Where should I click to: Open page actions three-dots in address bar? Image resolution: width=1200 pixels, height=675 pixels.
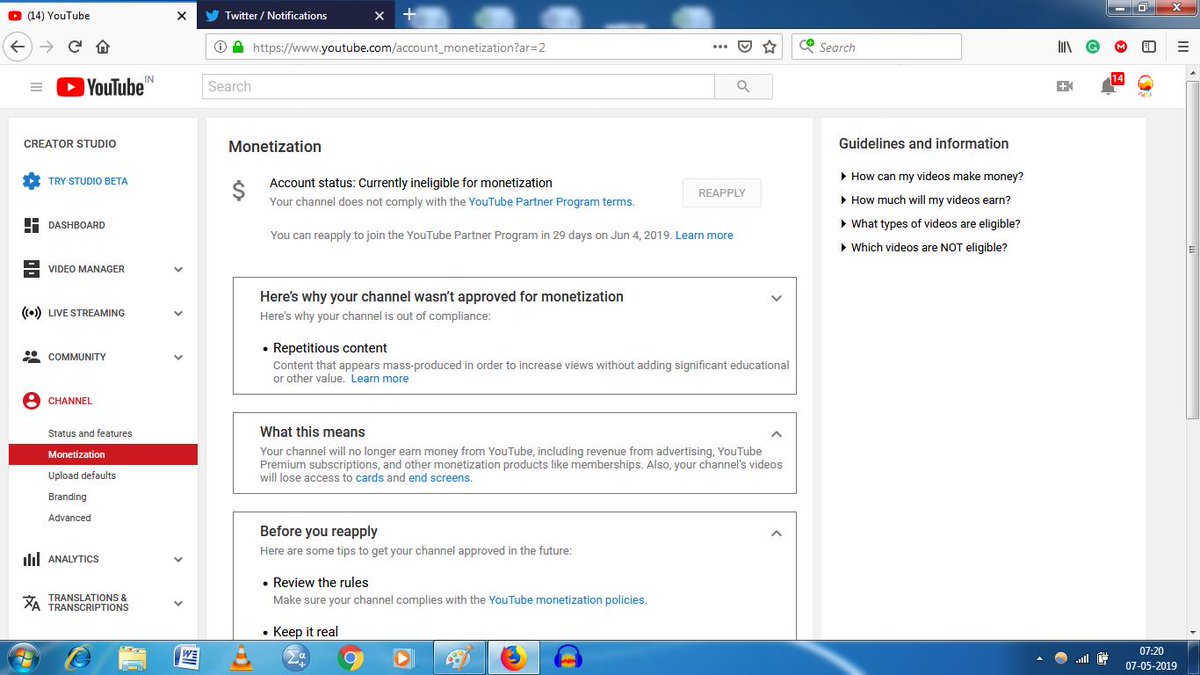click(x=721, y=47)
